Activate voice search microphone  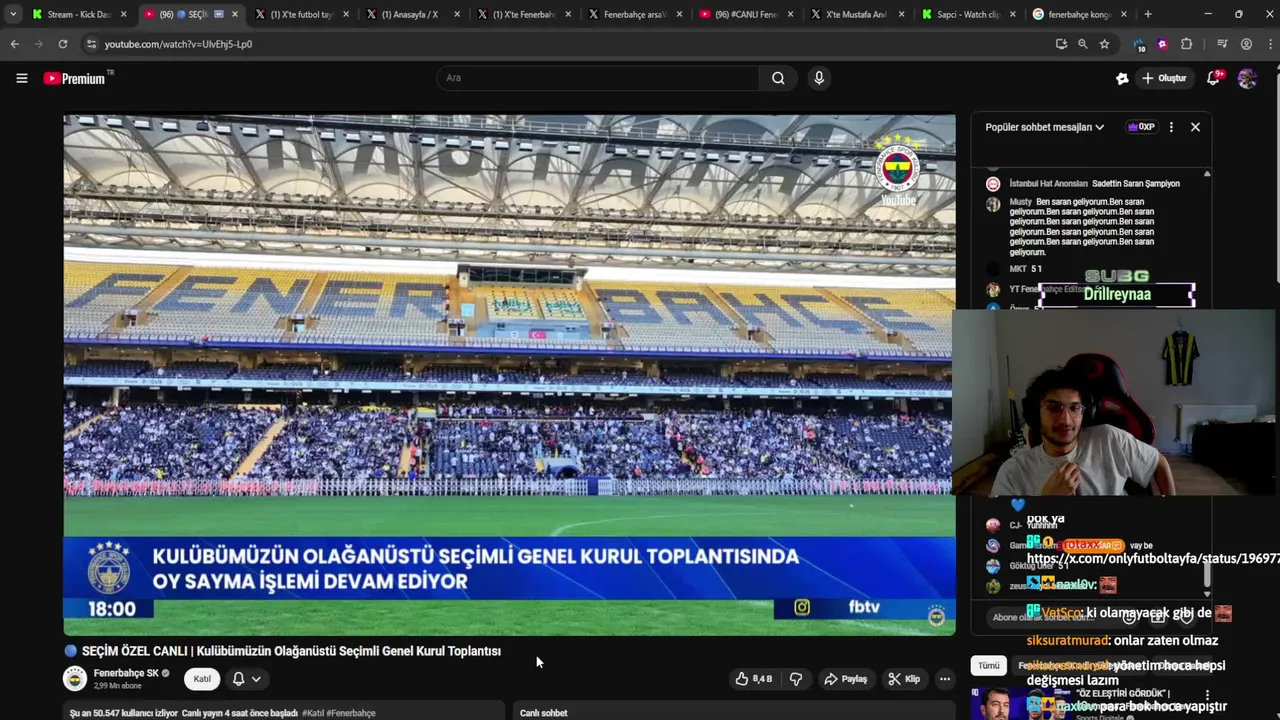tap(819, 78)
